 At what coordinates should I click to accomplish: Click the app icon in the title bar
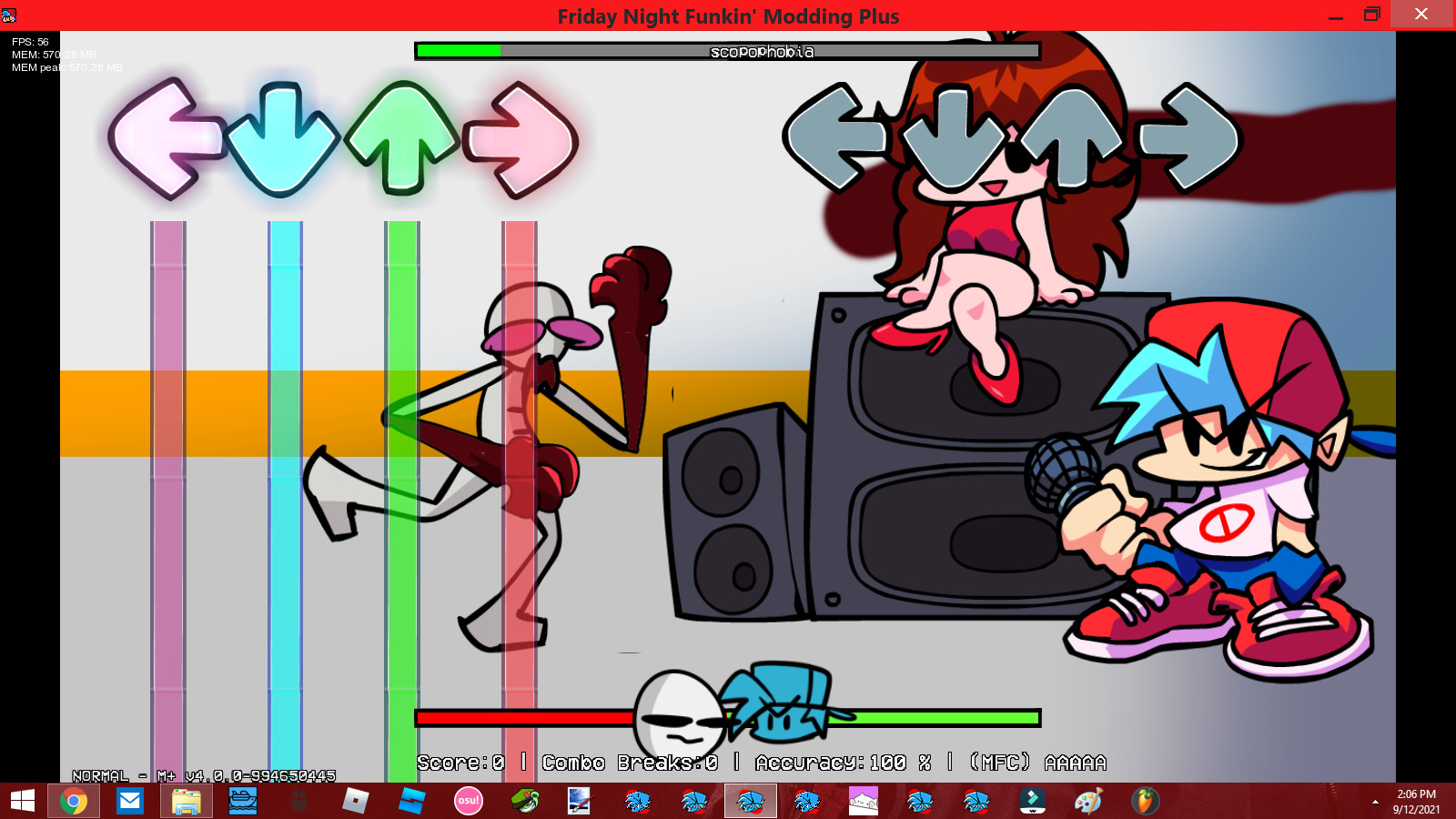pos(9,15)
